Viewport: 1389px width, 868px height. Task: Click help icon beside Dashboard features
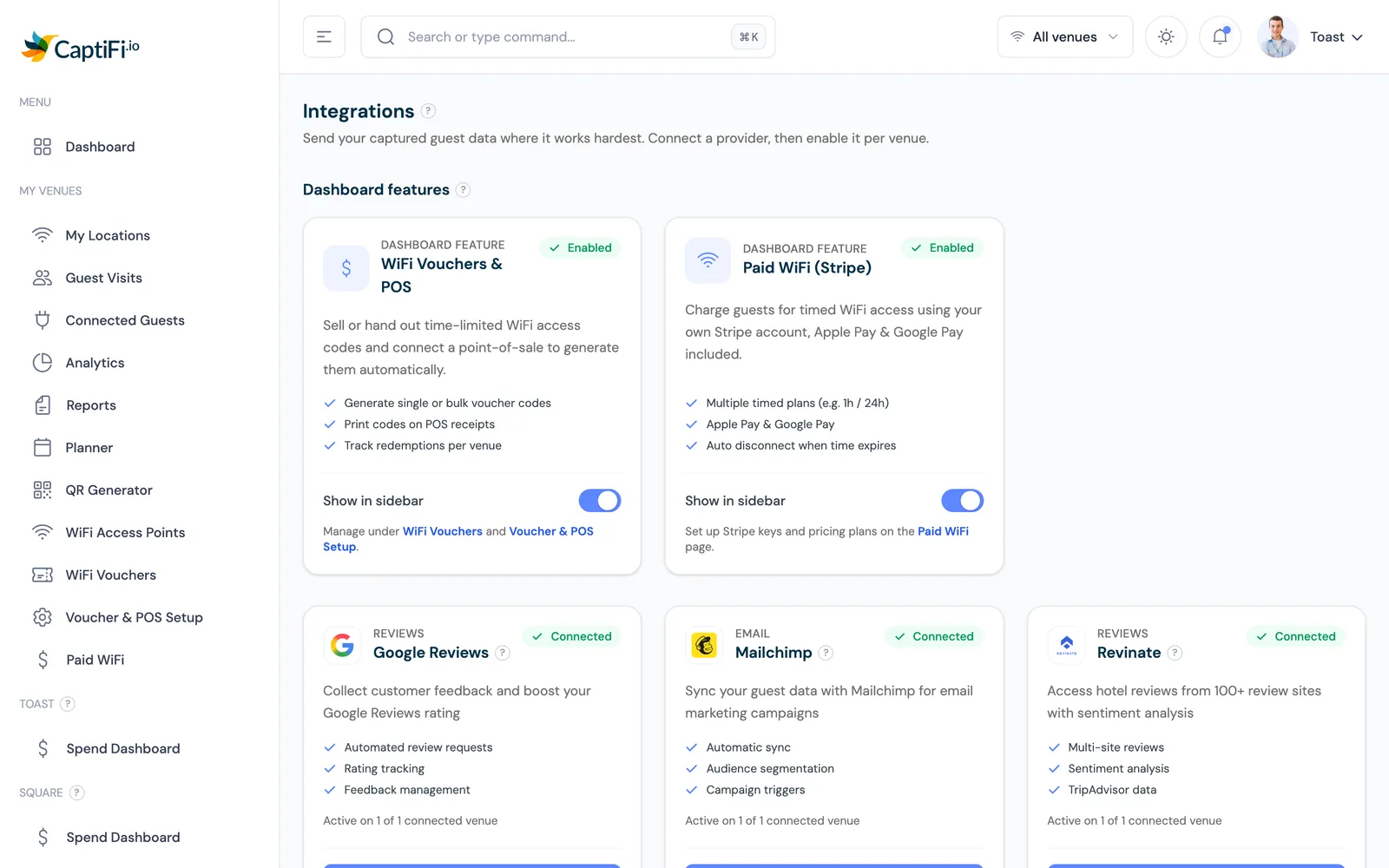[463, 190]
